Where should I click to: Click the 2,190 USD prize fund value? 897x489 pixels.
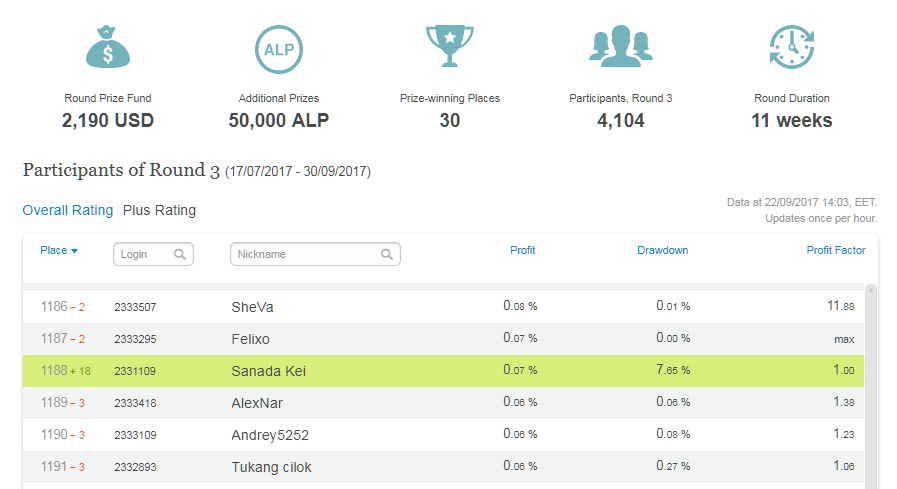pos(108,121)
